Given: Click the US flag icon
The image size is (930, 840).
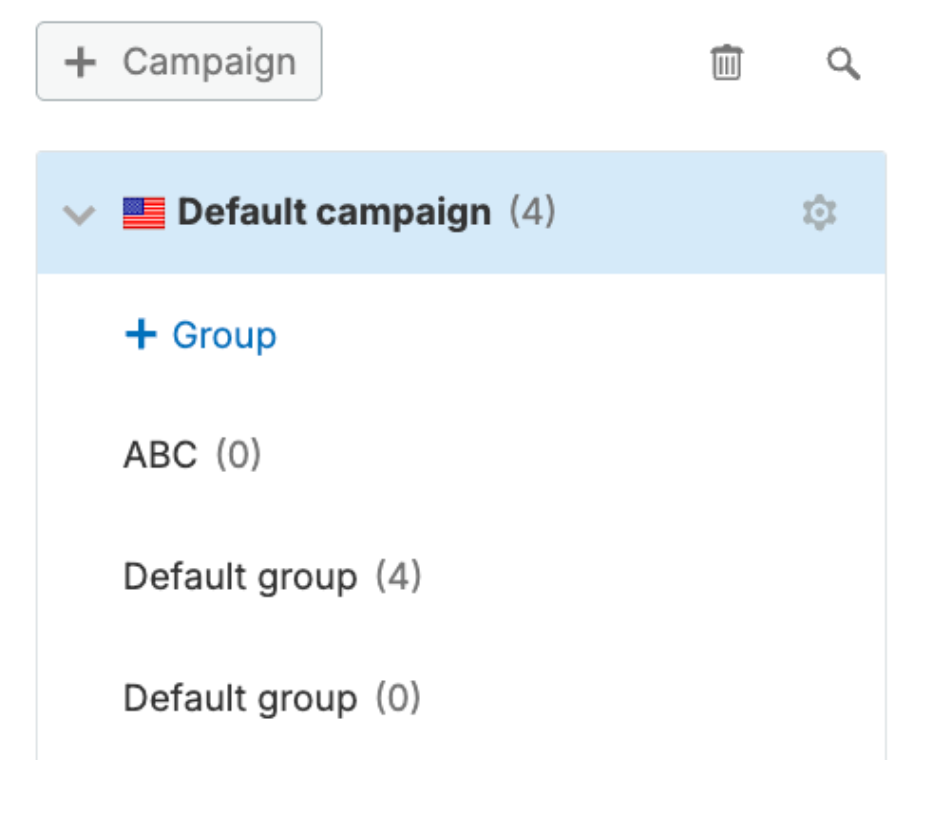Looking at the screenshot, I should pos(144,213).
